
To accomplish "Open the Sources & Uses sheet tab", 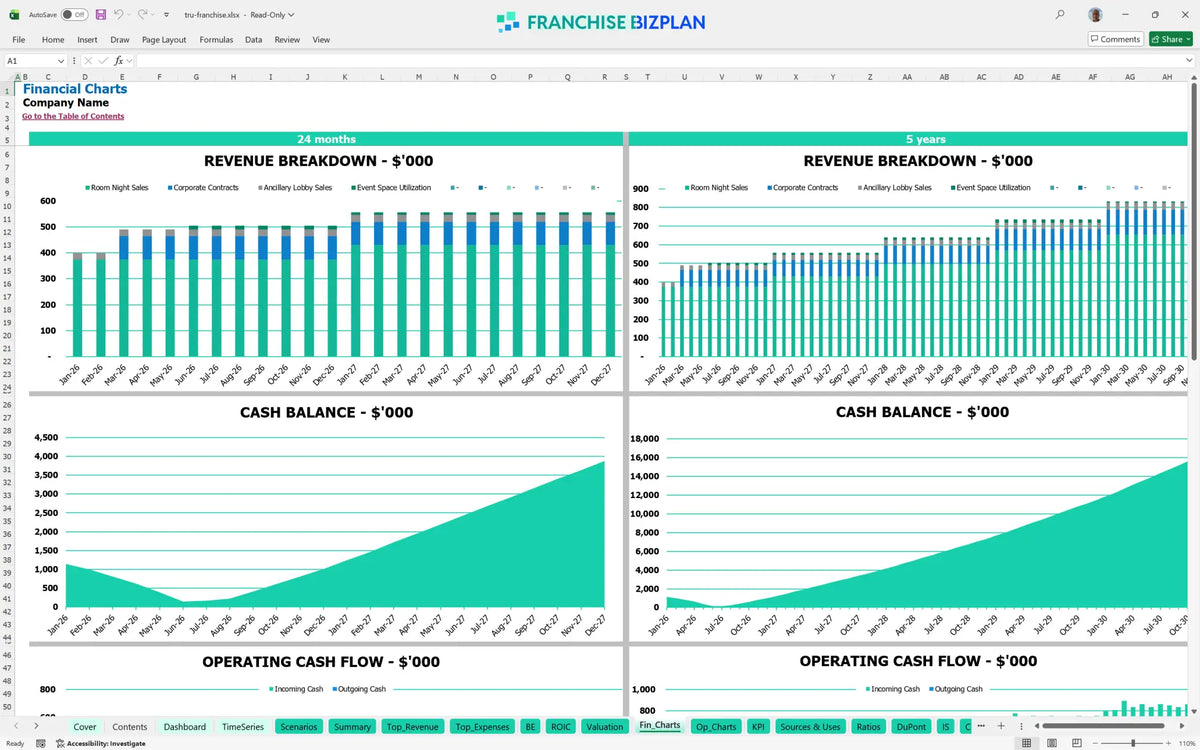I will [x=811, y=727].
